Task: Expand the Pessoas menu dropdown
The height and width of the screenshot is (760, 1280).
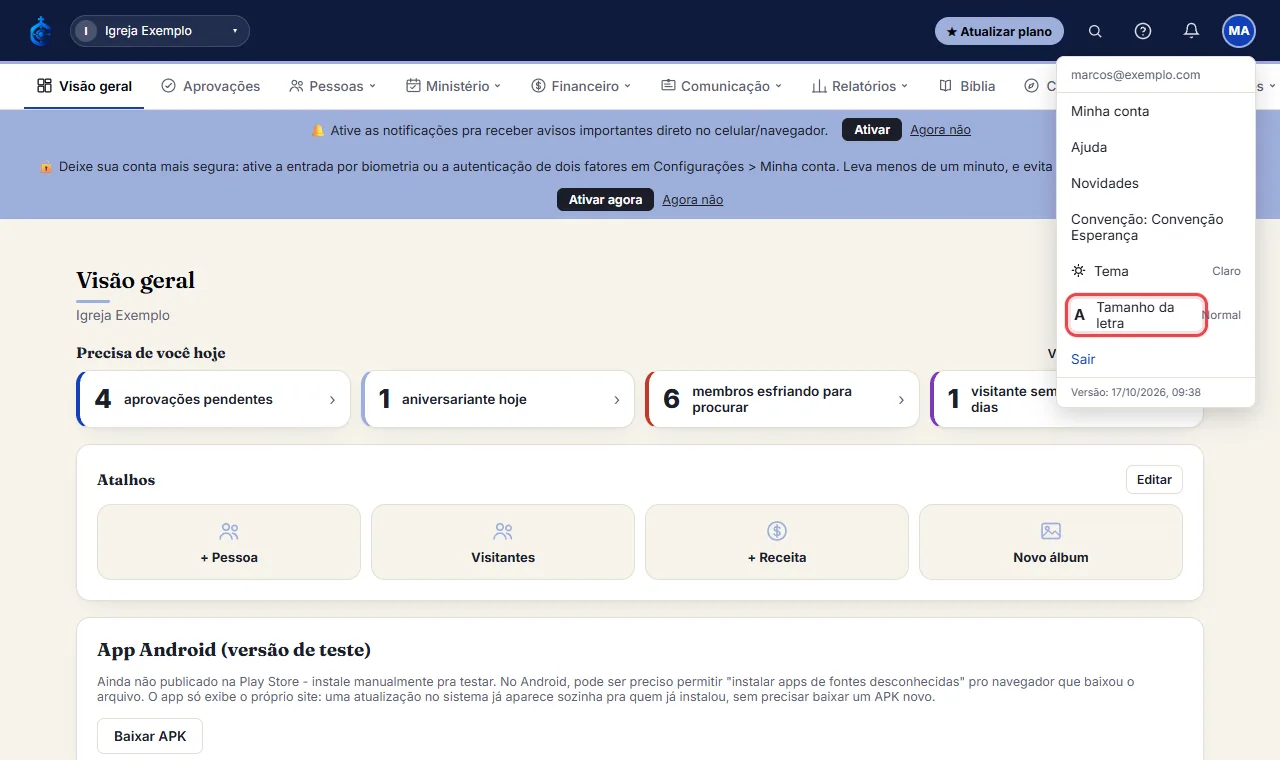Action: pyautogui.click(x=332, y=86)
